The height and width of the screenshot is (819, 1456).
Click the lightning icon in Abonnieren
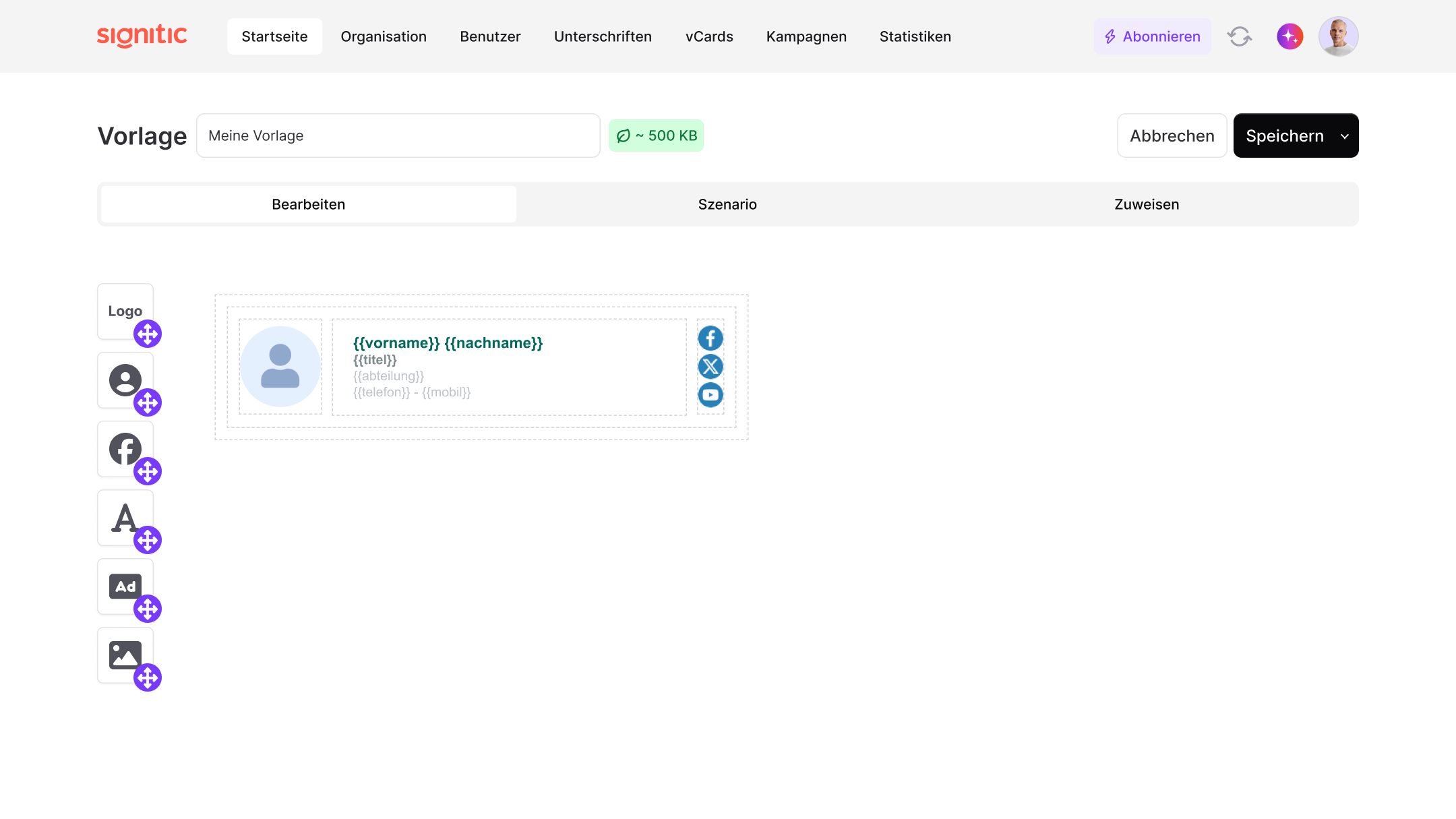pyautogui.click(x=1110, y=36)
